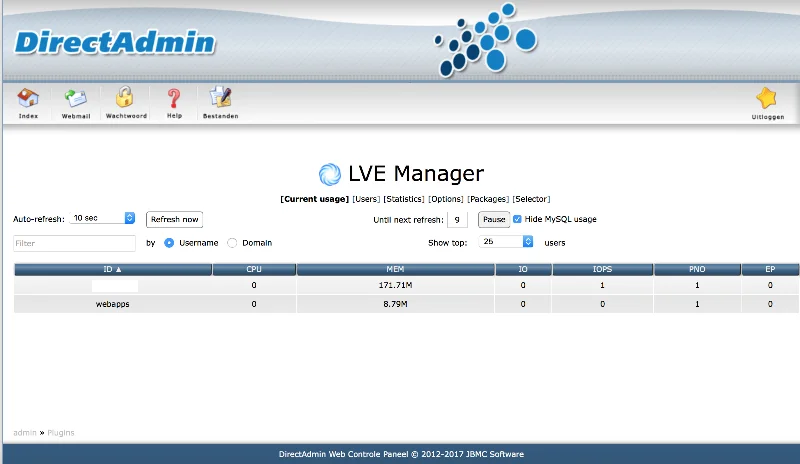Select the Domain radio button
The height and width of the screenshot is (464, 800).
(x=232, y=243)
